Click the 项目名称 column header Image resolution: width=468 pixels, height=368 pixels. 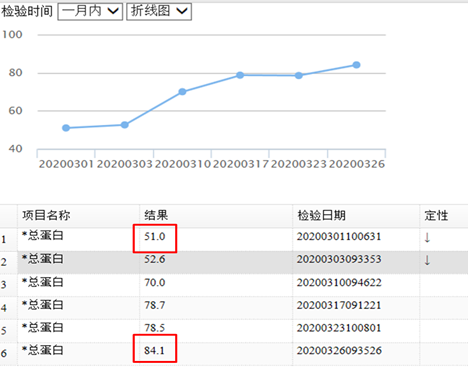[46, 215]
